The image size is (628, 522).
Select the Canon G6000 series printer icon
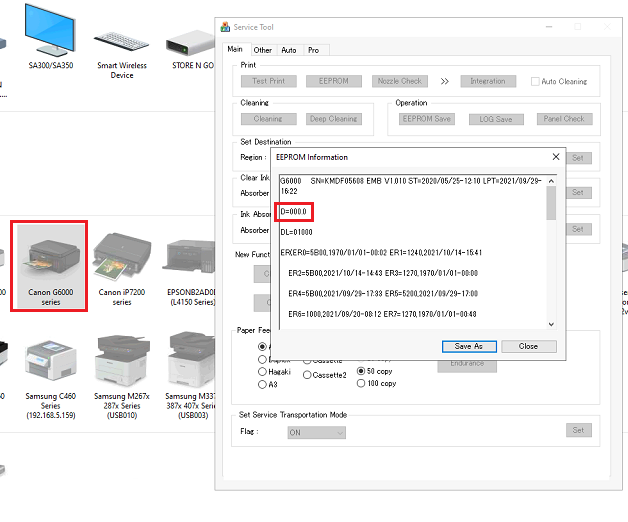pyautogui.click(x=50, y=266)
